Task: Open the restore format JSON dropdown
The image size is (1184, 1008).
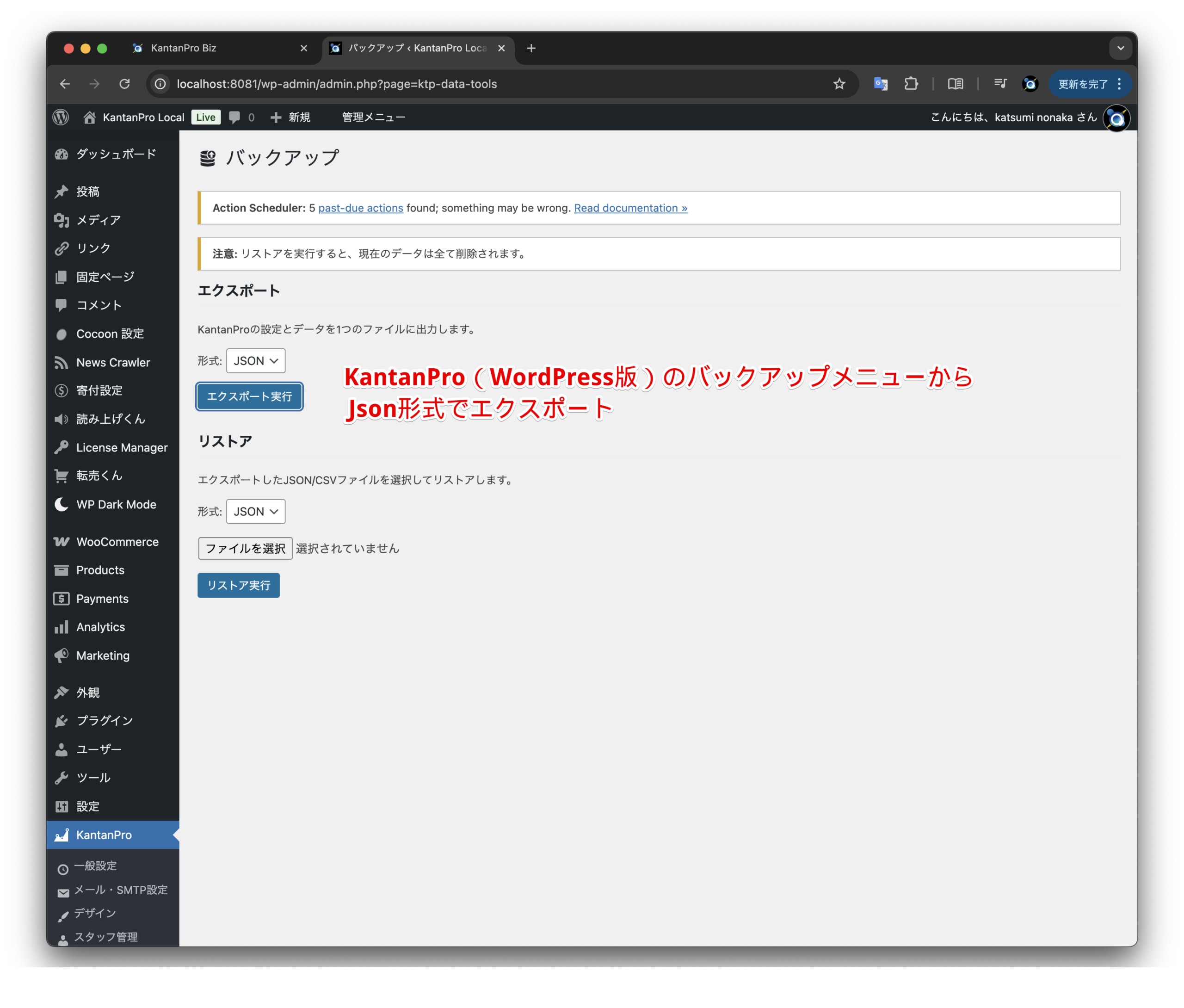Action: pyautogui.click(x=255, y=512)
